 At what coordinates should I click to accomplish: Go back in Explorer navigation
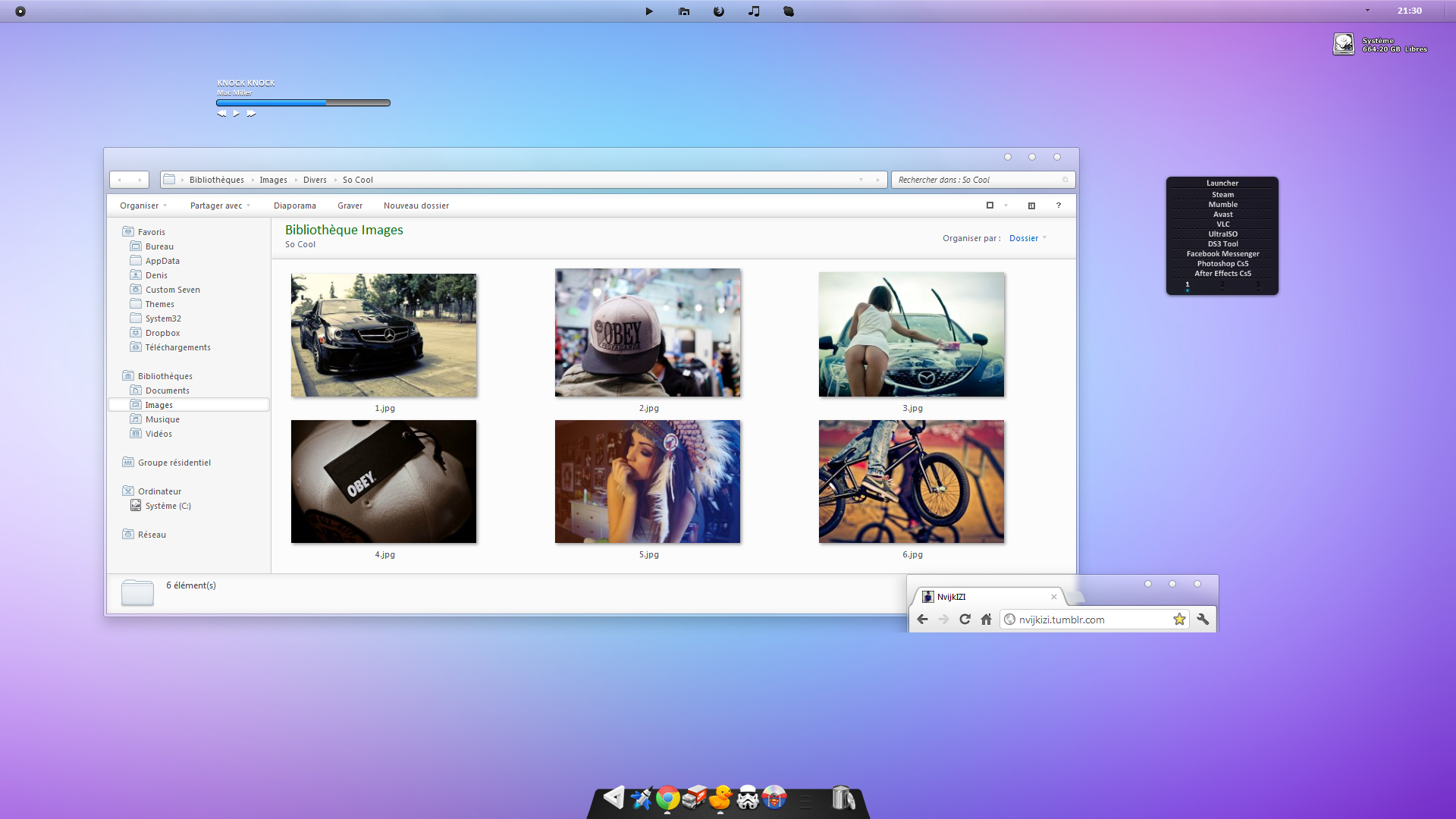tap(120, 180)
